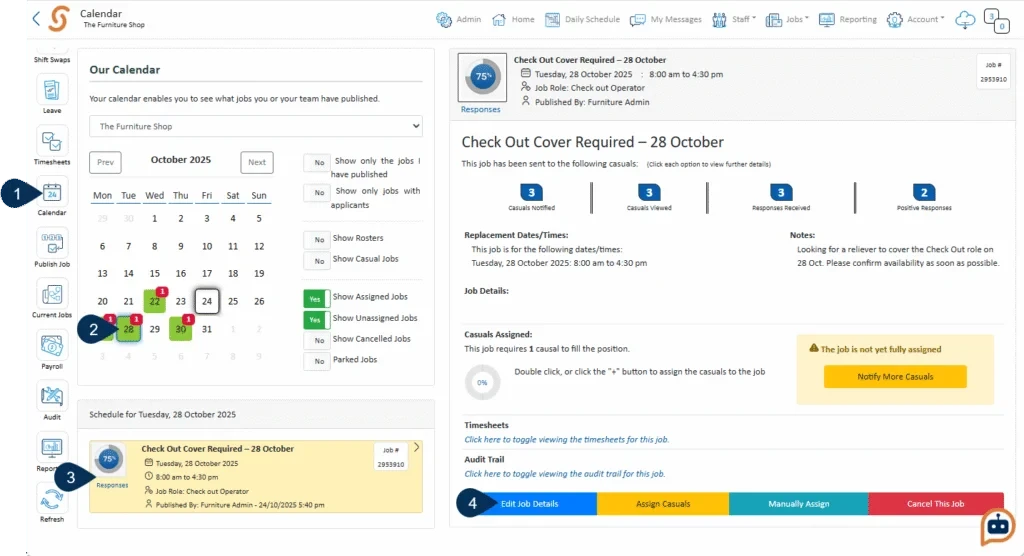Toggle Show only jobs with applicants
The width and height of the screenshot is (1024, 556).
click(316, 192)
